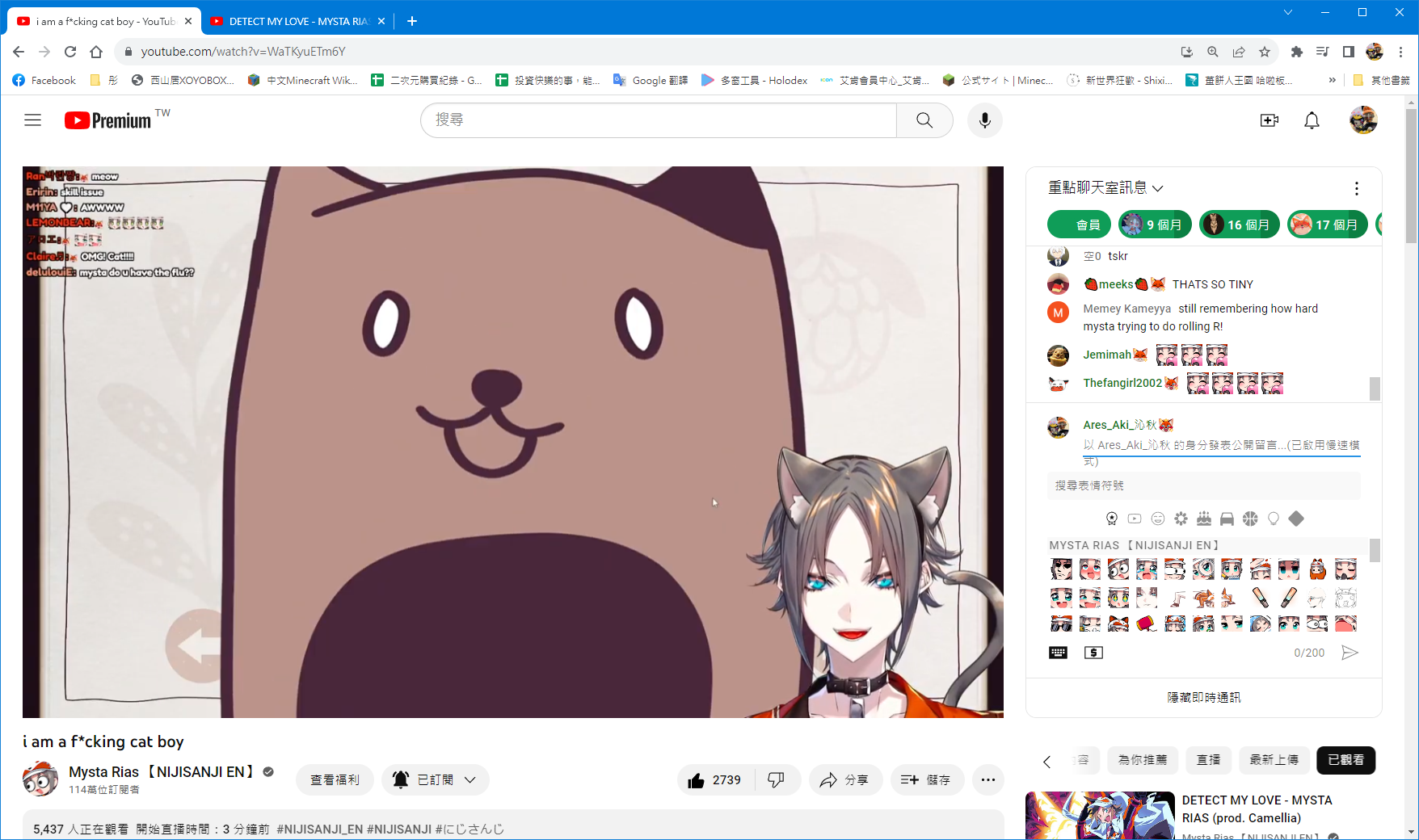
Task: Click the browser address bar URL
Action: 243,52
